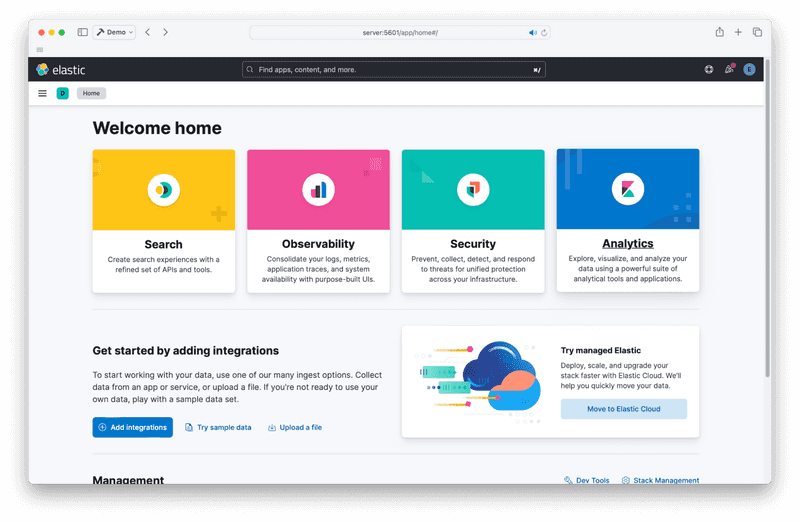Open the hamburger navigation menu
The image size is (800, 522).
42,94
